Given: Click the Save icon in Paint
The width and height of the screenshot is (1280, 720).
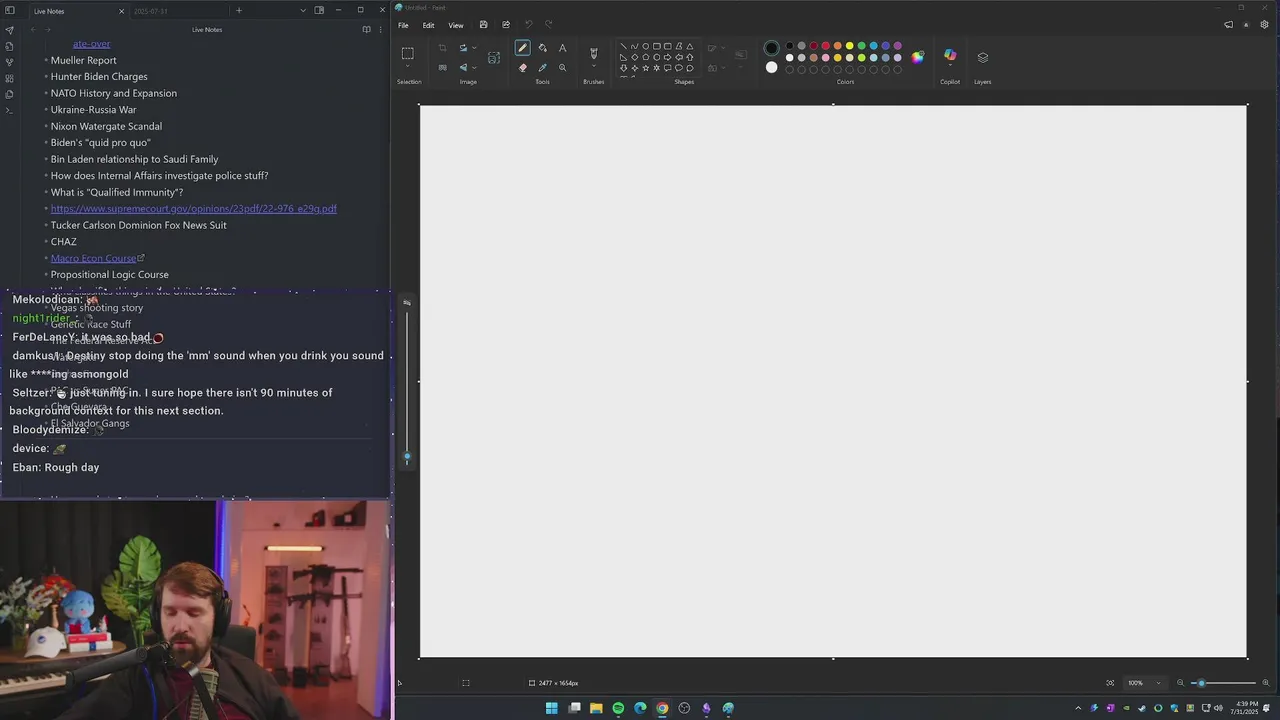Looking at the screenshot, I should tap(483, 25).
